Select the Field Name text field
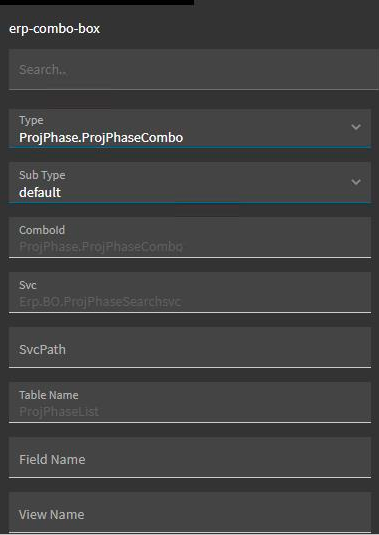The image size is (379, 535). coord(190,458)
